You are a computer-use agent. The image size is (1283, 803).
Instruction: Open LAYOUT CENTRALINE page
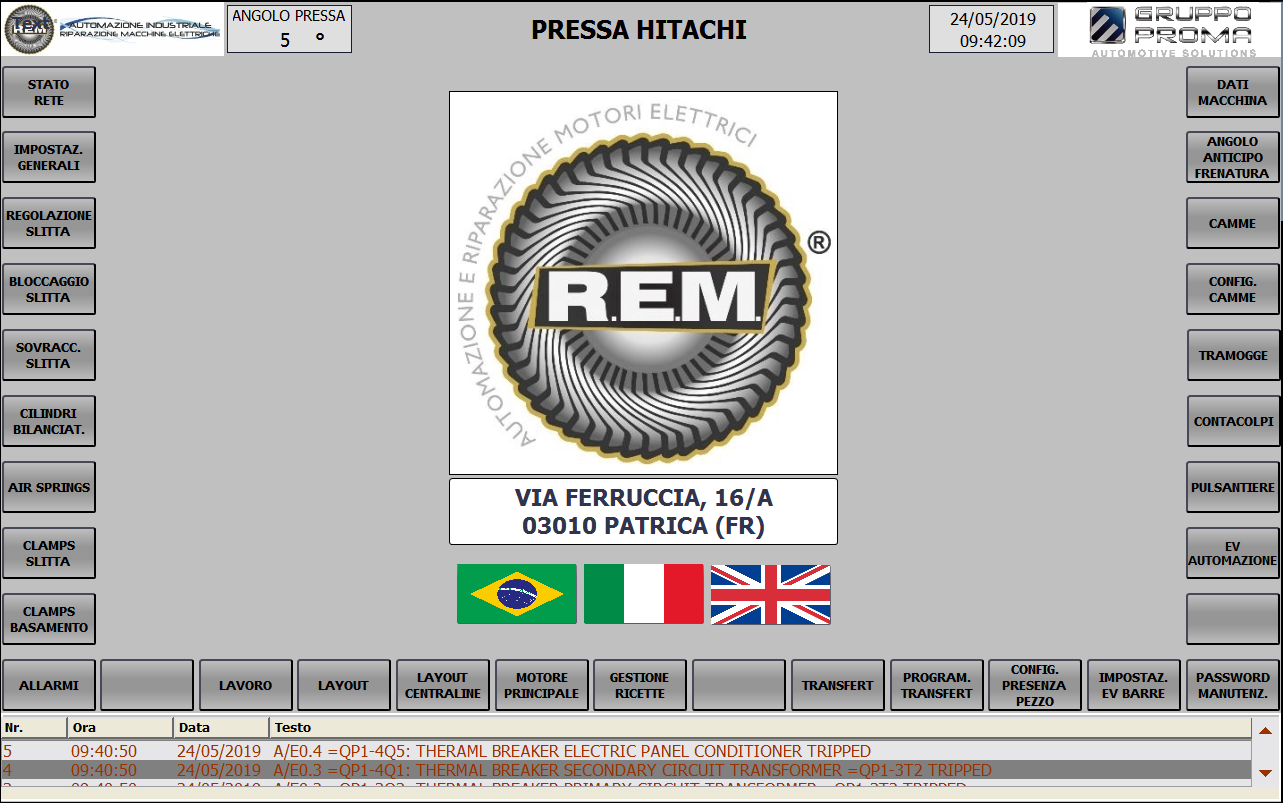coord(443,686)
